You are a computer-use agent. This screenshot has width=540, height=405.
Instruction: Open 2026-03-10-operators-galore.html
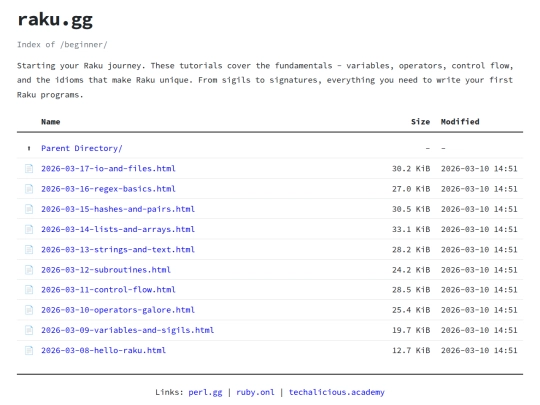118,310
